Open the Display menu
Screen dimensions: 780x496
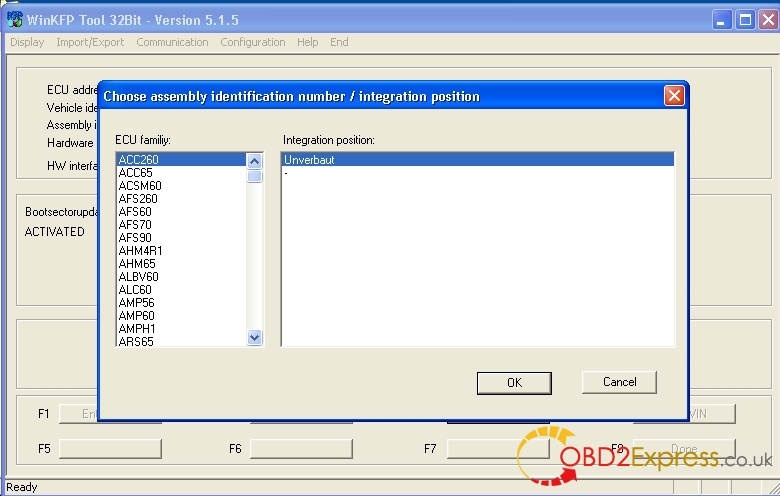click(x=27, y=42)
